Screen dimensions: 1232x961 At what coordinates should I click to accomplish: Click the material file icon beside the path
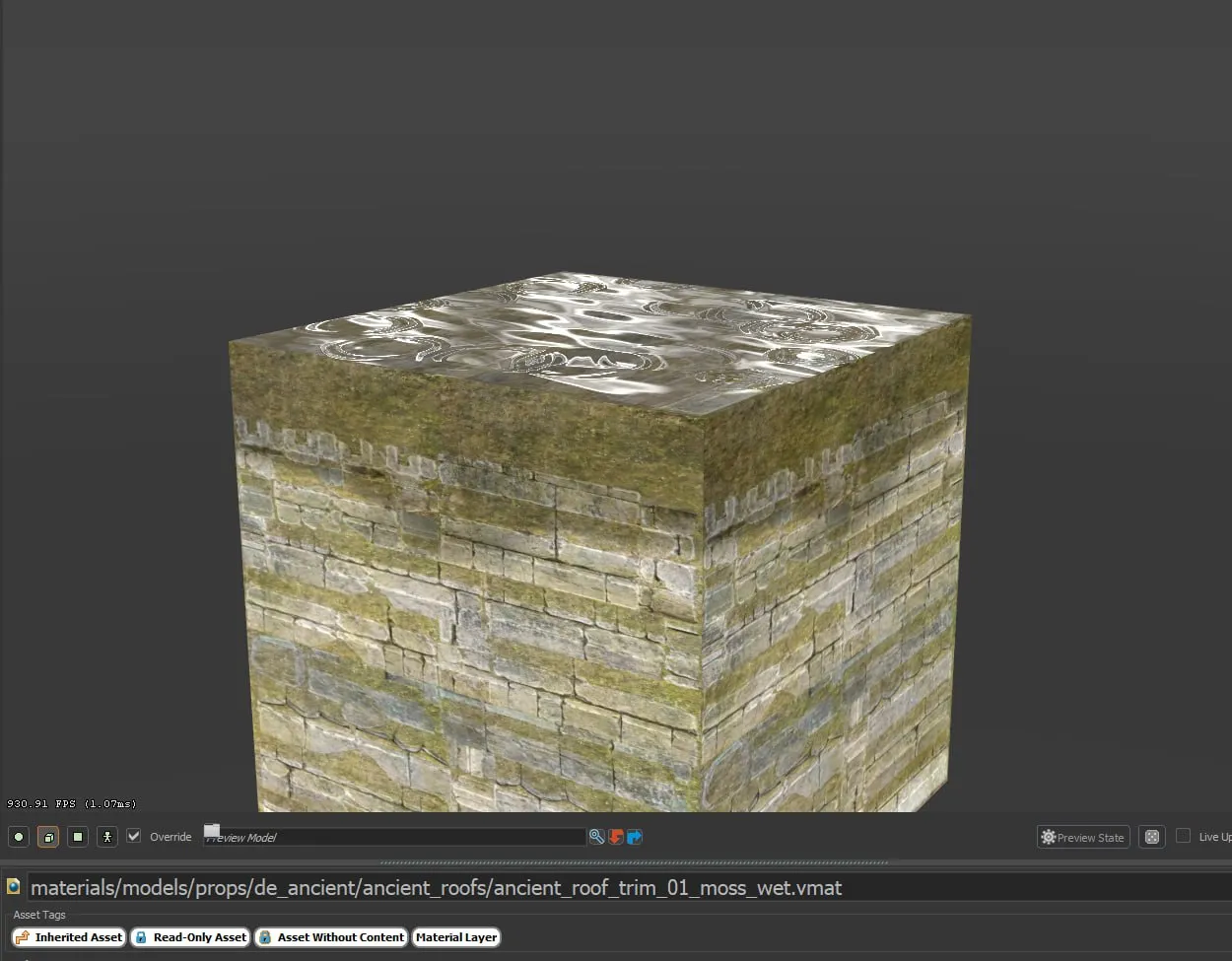13,886
